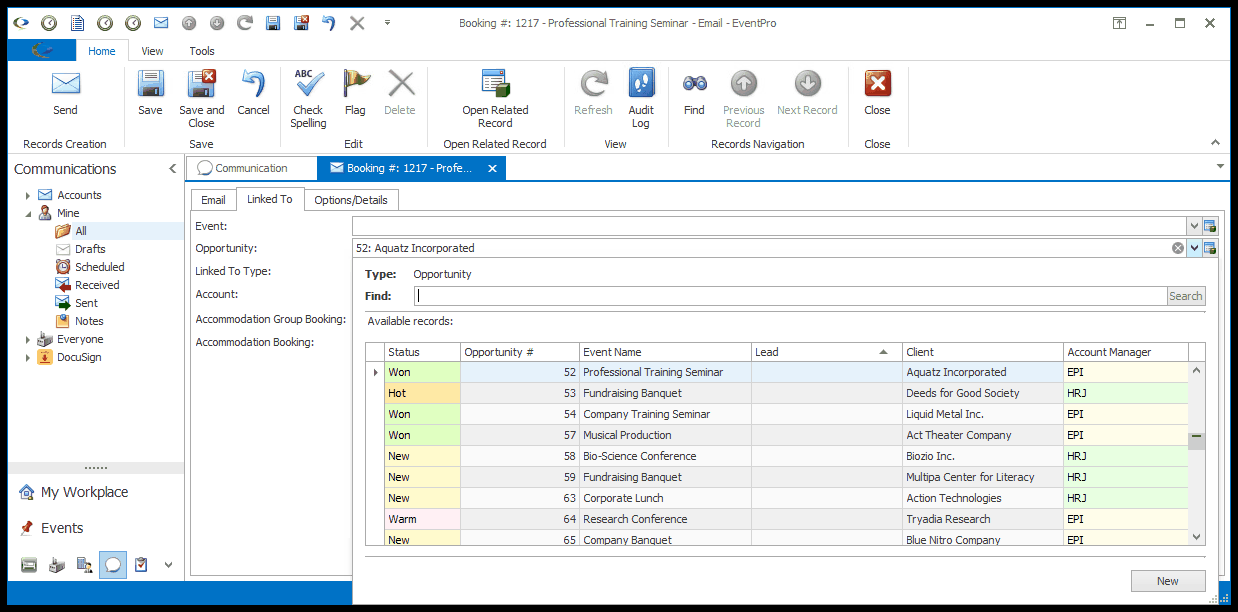
Task: Open the Sent folder
Action: tap(86, 303)
